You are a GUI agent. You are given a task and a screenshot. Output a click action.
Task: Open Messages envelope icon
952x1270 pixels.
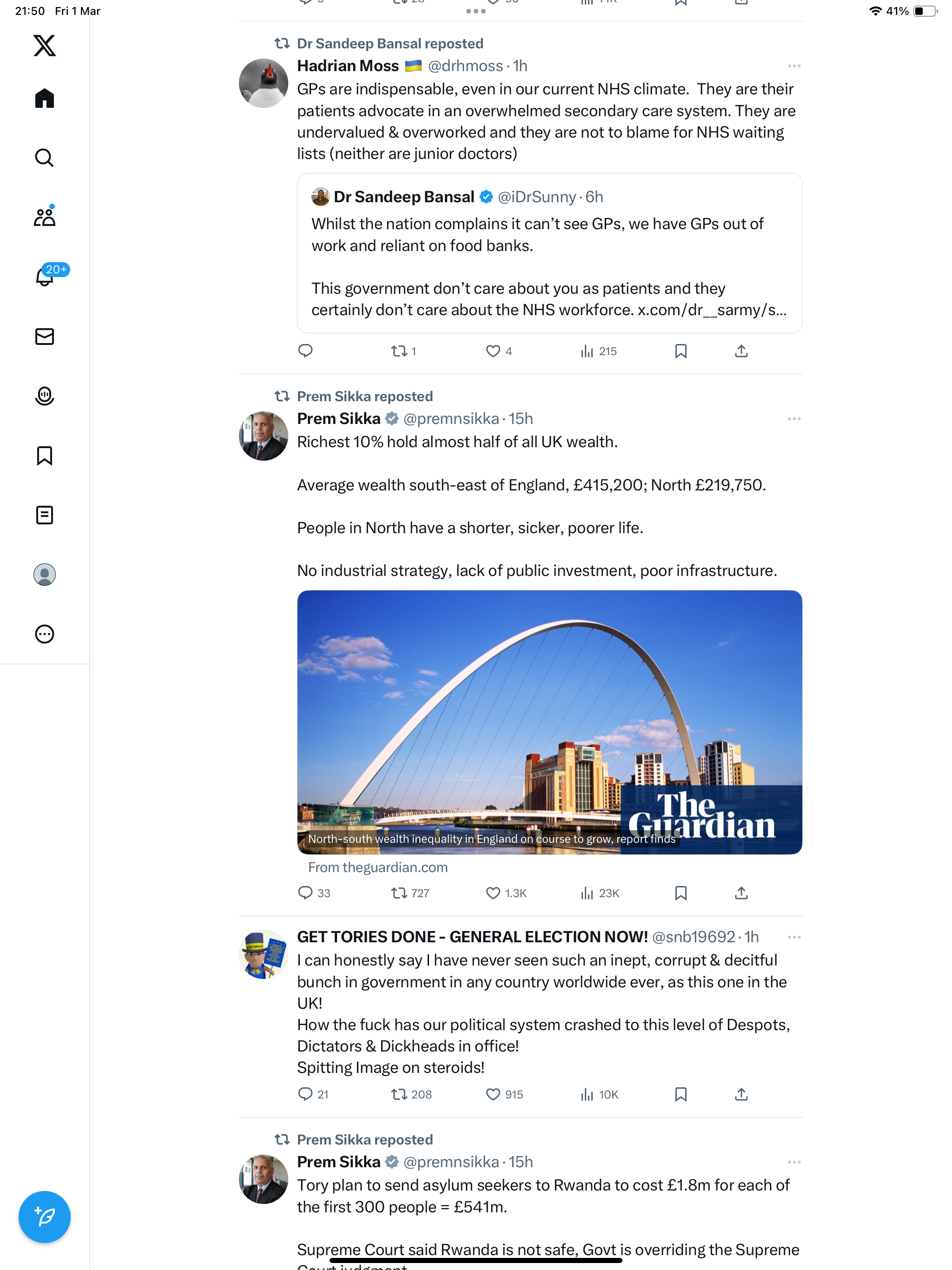pyautogui.click(x=44, y=337)
